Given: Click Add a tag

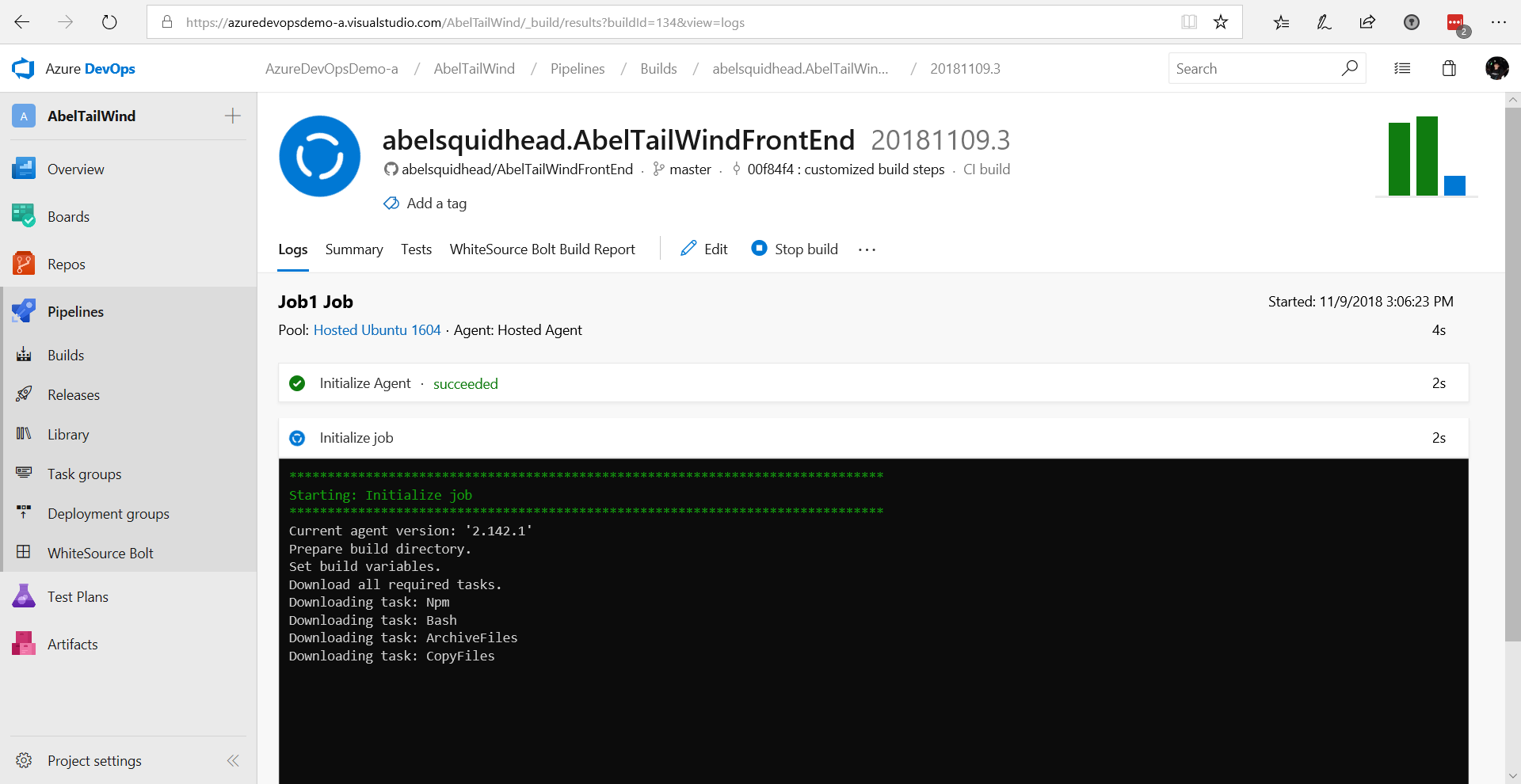Looking at the screenshot, I should [x=425, y=204].
